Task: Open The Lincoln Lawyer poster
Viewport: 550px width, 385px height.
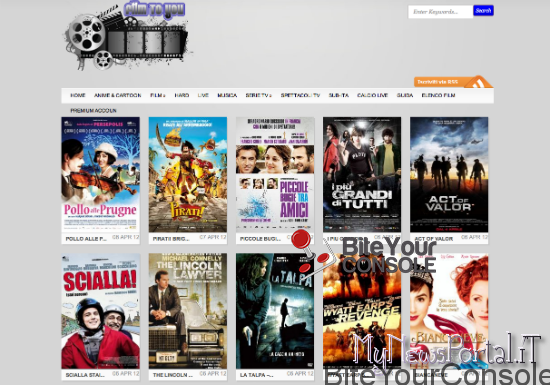Action: [188, 311]
